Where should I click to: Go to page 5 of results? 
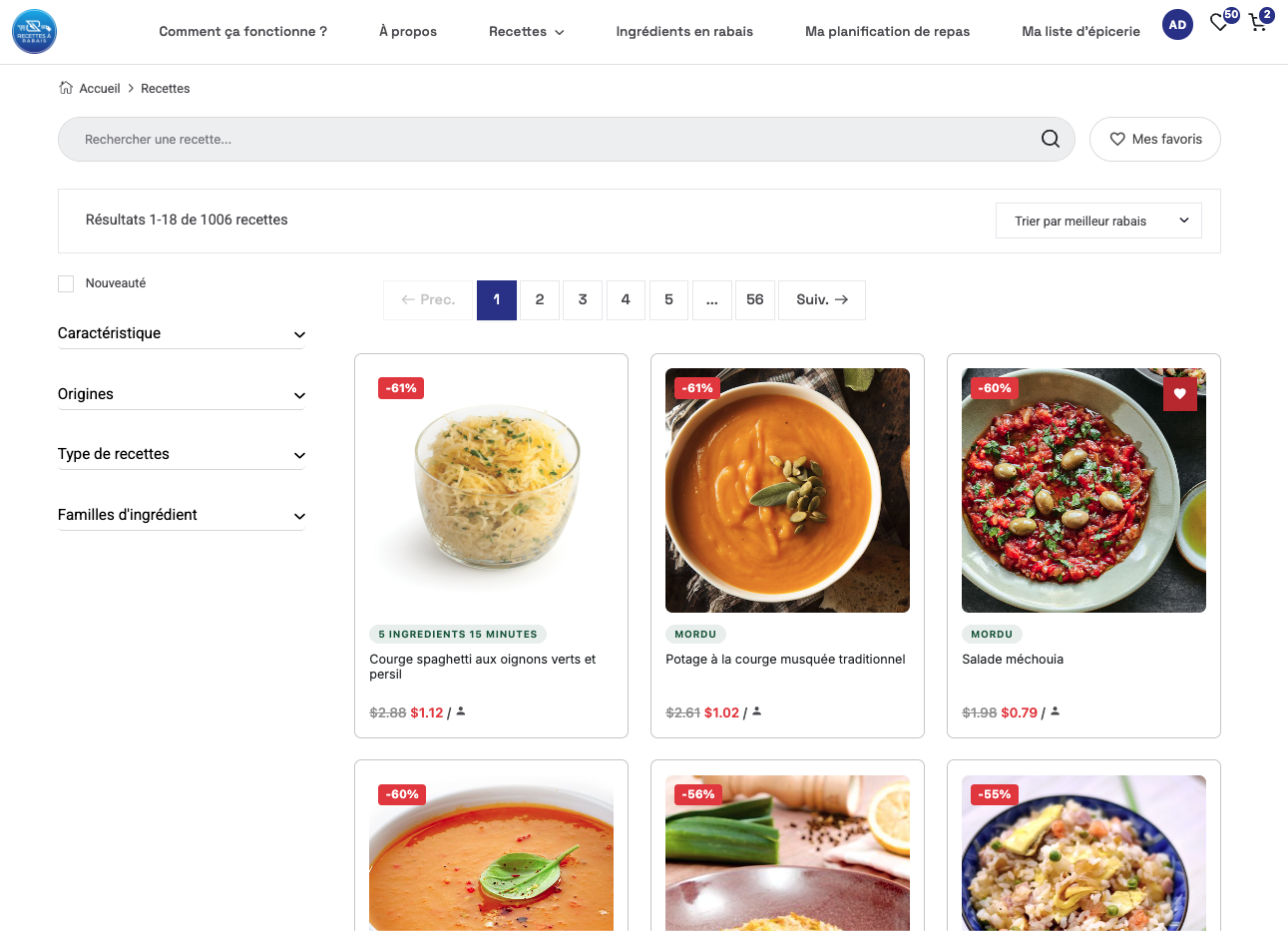click(x=668, y=299)
